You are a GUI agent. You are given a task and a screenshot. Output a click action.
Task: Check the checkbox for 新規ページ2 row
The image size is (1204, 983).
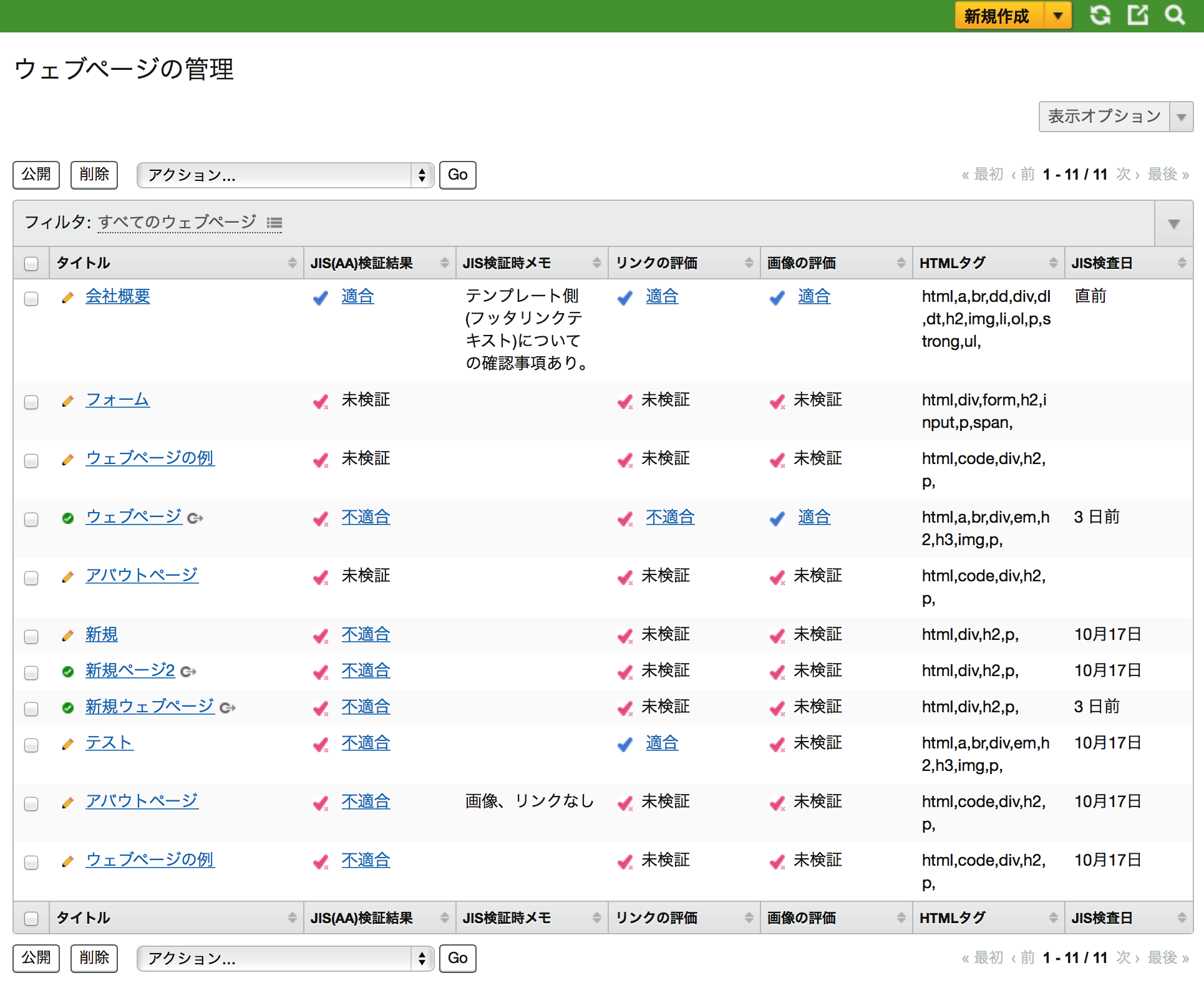[31, 672]
